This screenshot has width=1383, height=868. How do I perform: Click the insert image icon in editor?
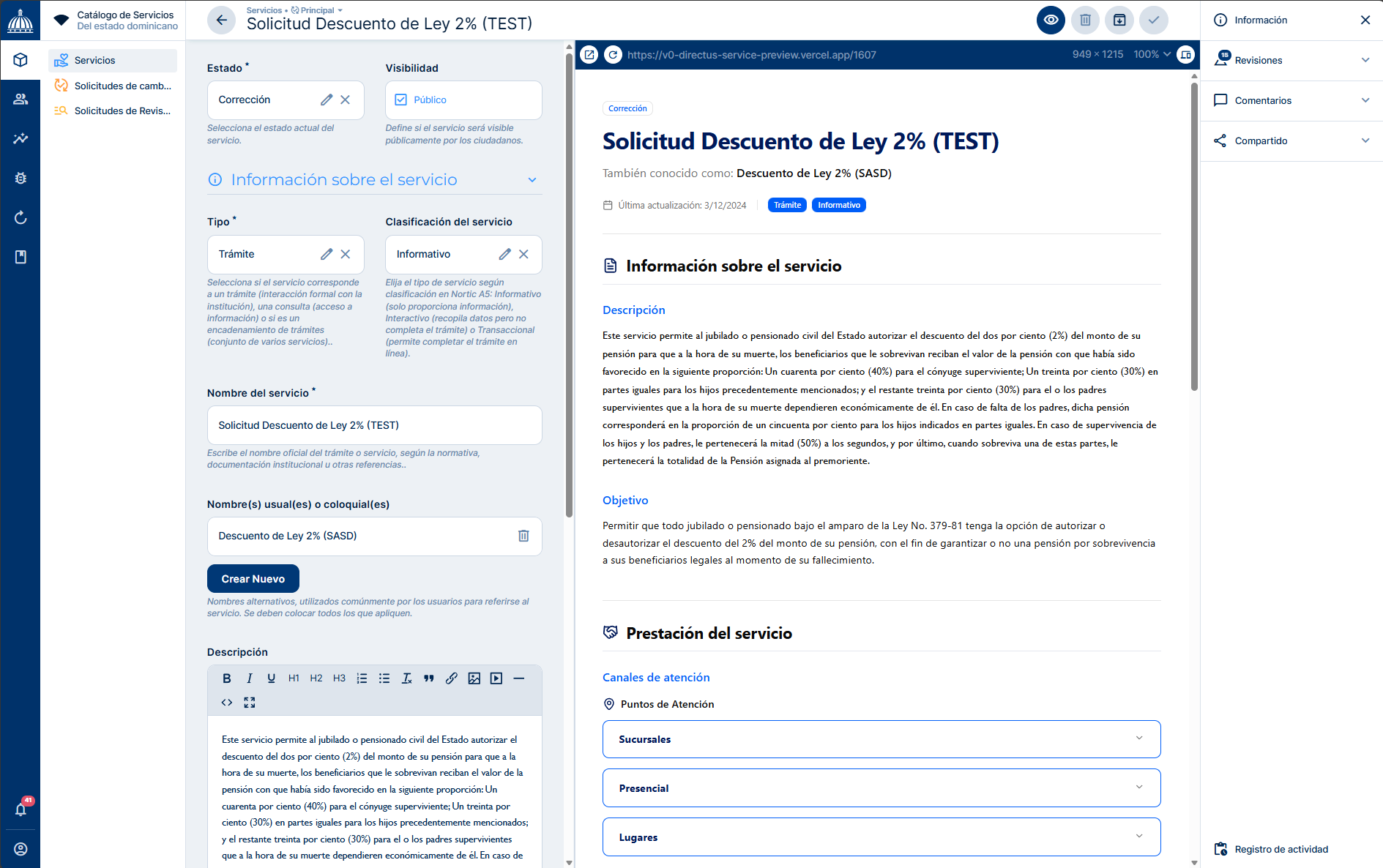point(474,678)
